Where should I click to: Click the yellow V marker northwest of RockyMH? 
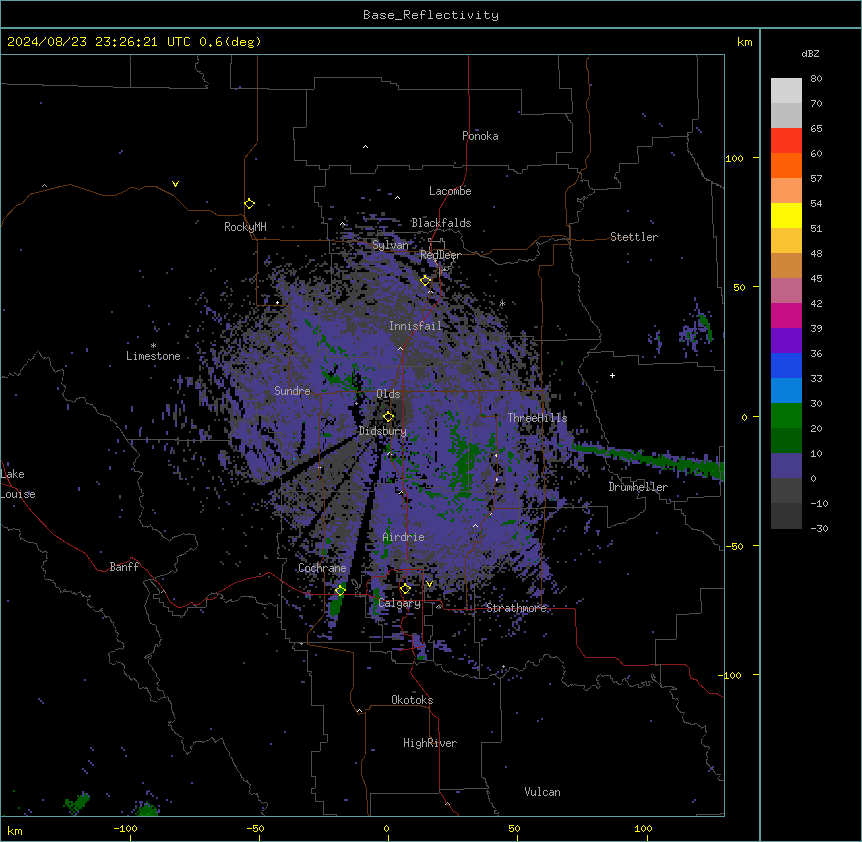175,184
